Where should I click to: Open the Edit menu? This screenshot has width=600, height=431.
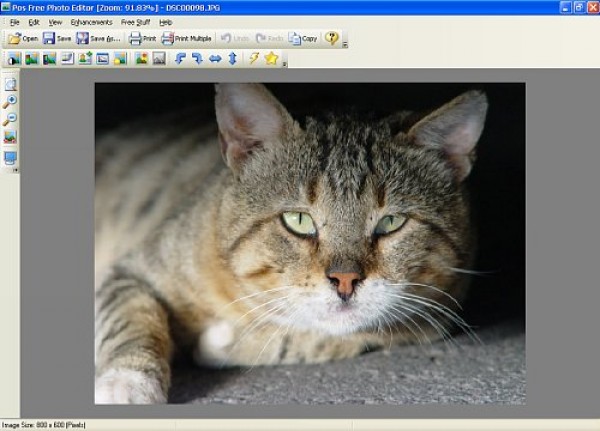pos(34,23)
